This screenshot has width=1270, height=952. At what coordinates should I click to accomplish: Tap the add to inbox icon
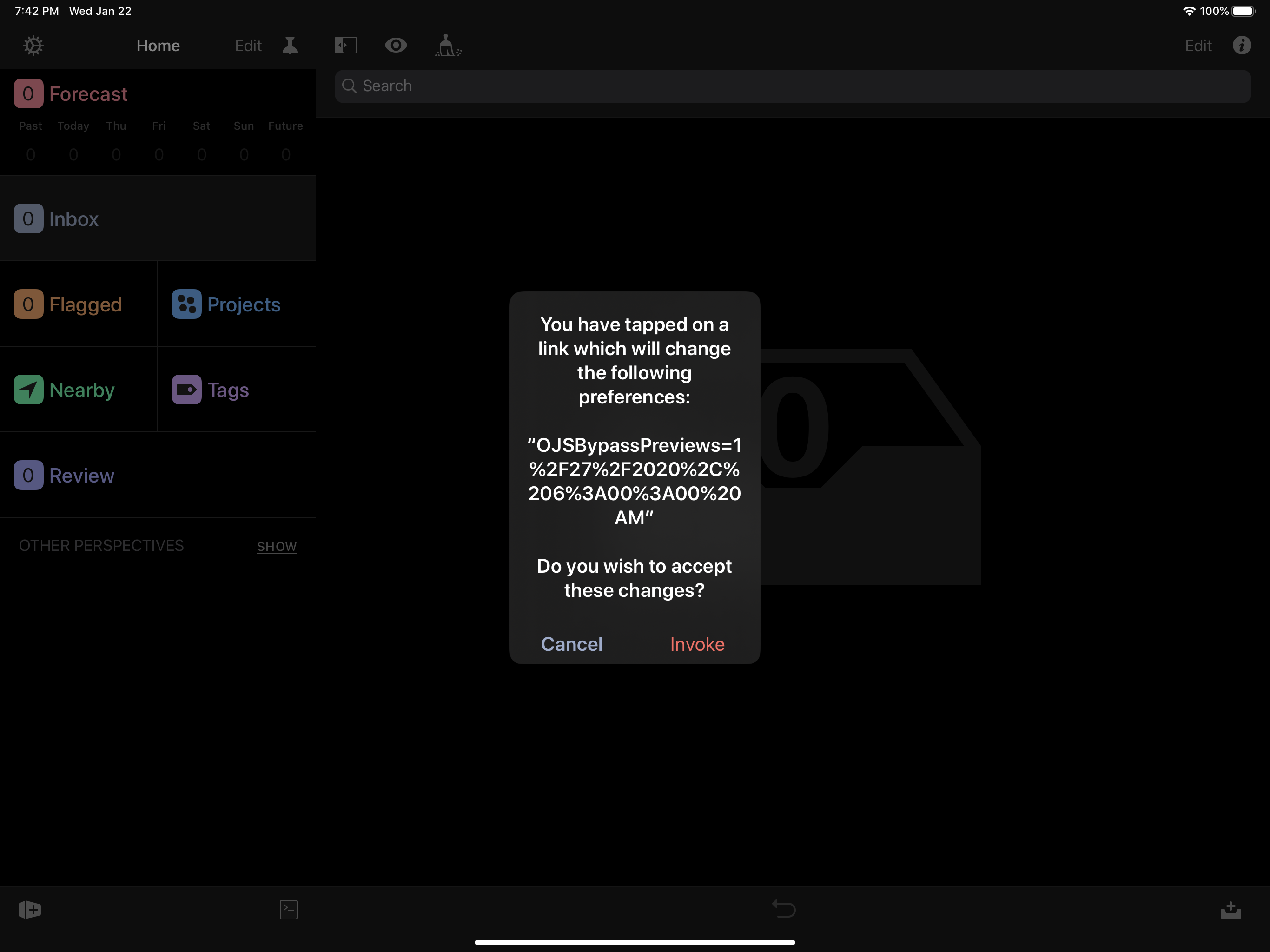[x=1230, y=910]
